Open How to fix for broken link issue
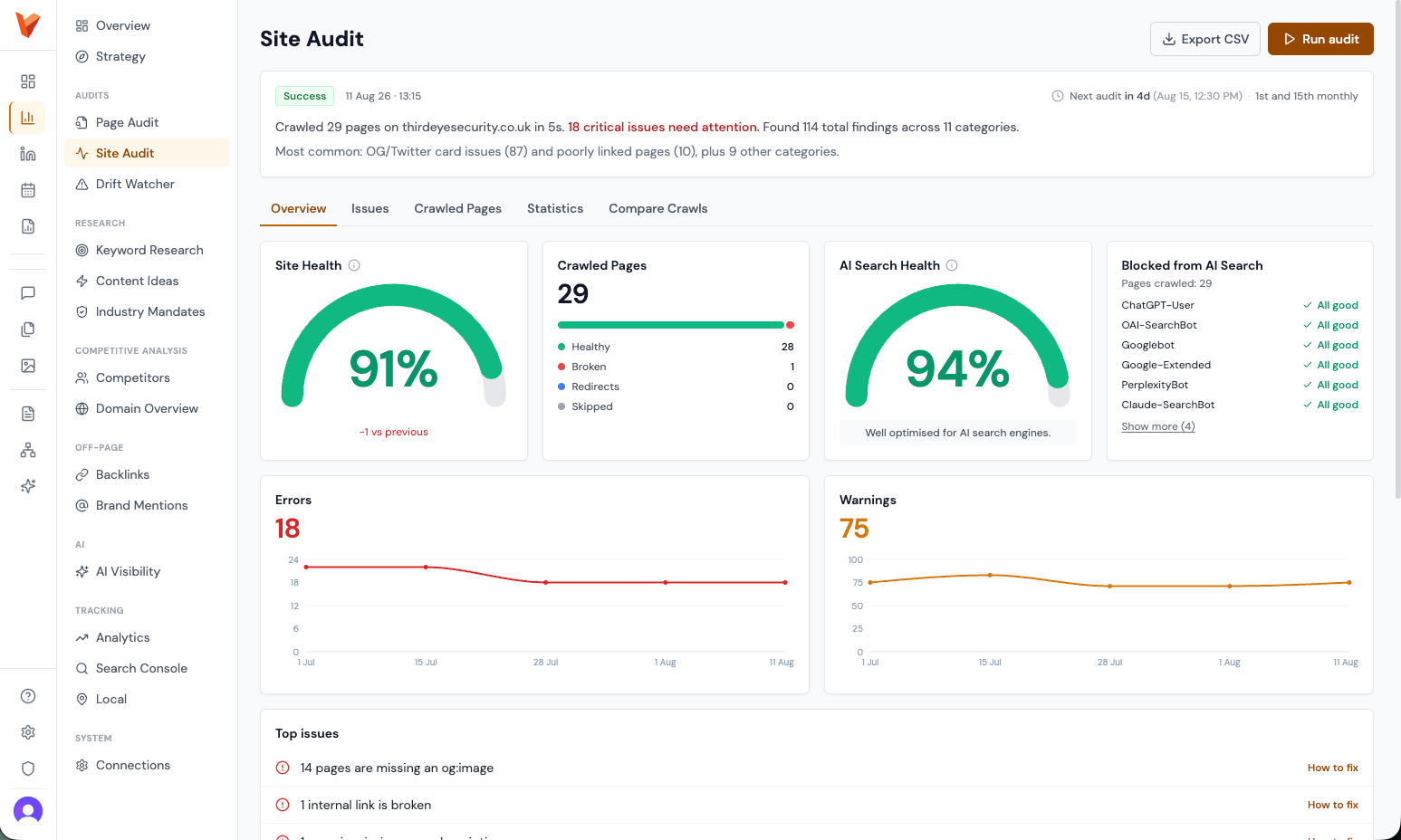 1333,805
